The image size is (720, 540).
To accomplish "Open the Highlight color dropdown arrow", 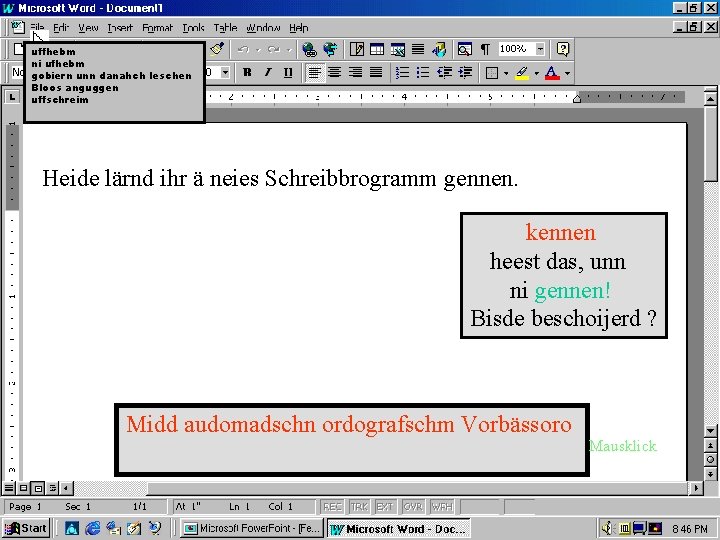I will pos(536,73).
